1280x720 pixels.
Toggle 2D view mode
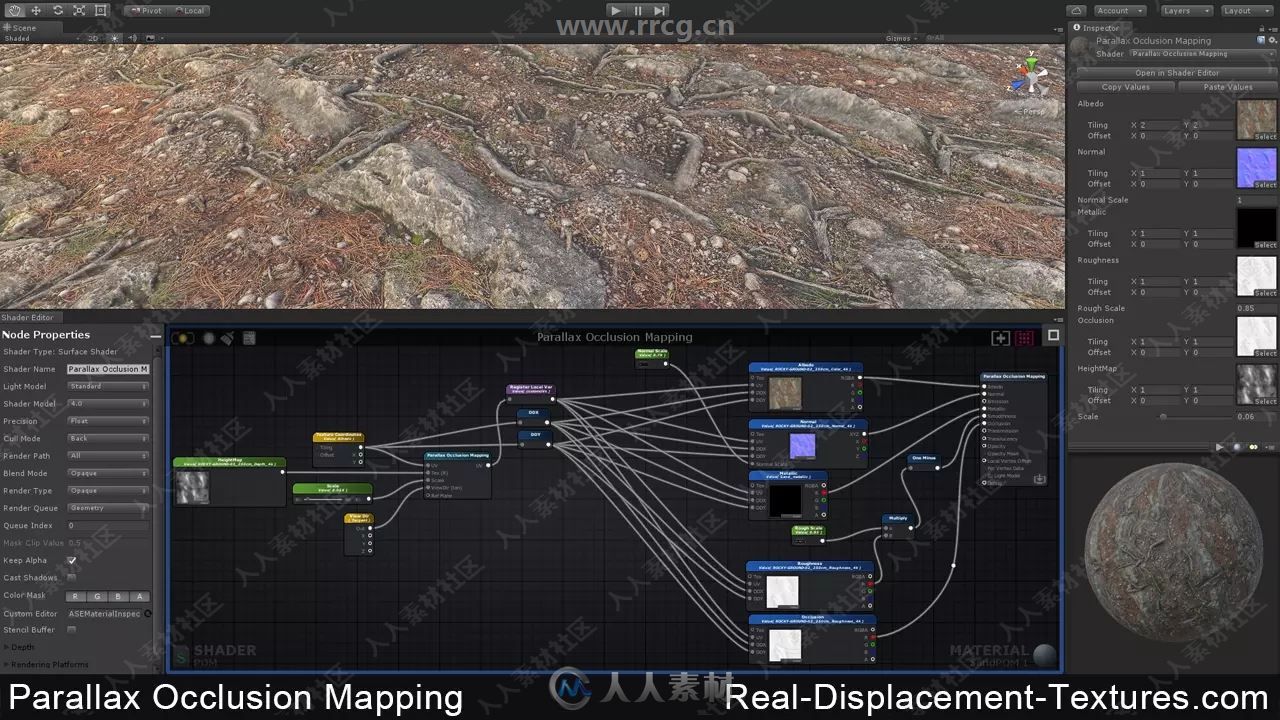tap(93, 38)
